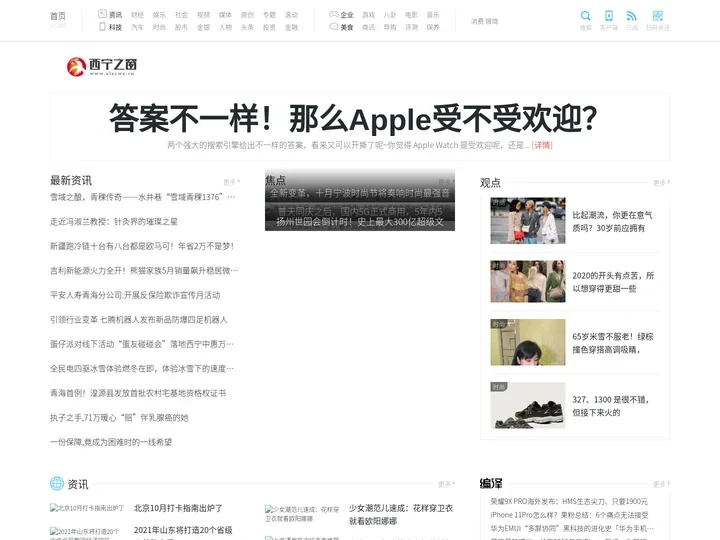Open 华为EMUI “多屏协同” article
This screenshot has height=540, width=720.
coord(572,529)
